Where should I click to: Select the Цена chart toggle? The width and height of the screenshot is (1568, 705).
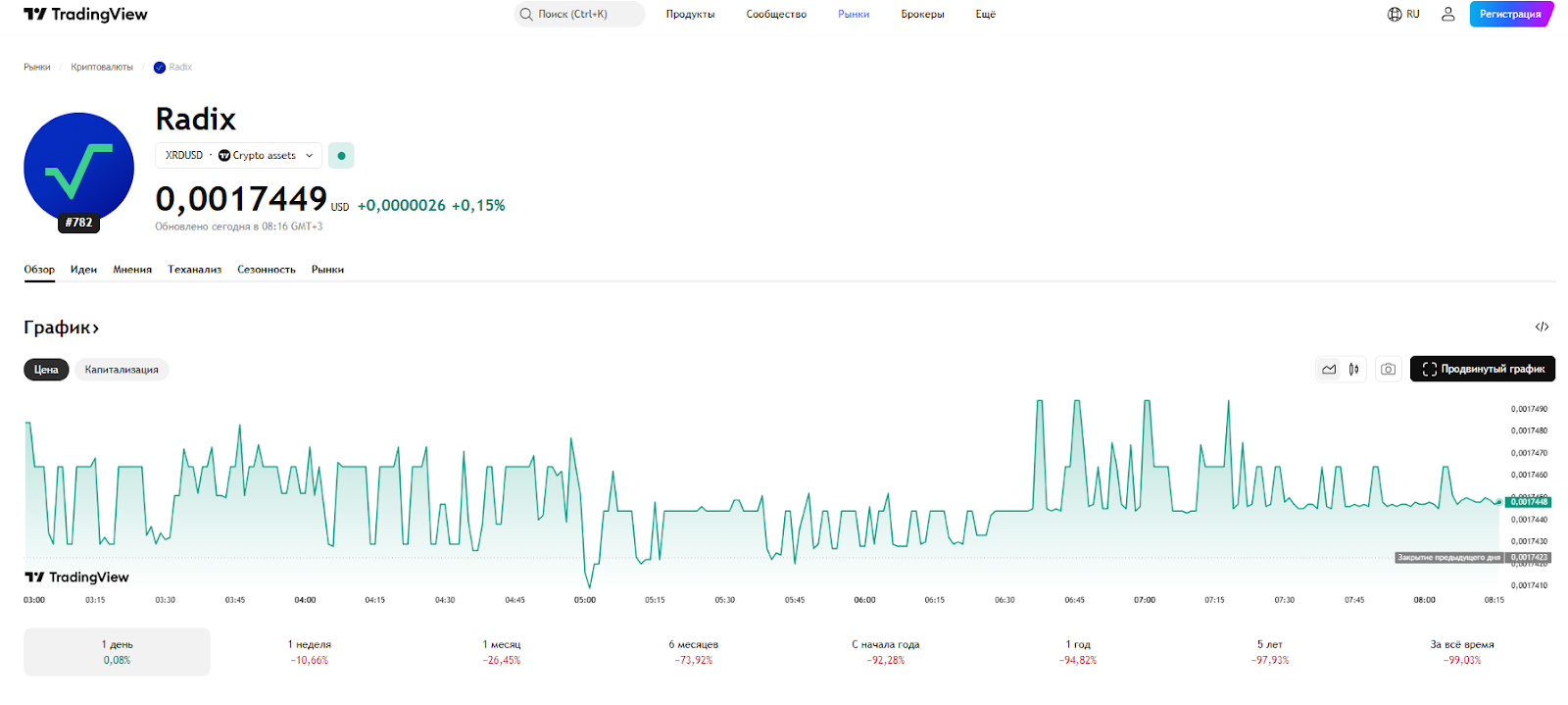[46, 370]
